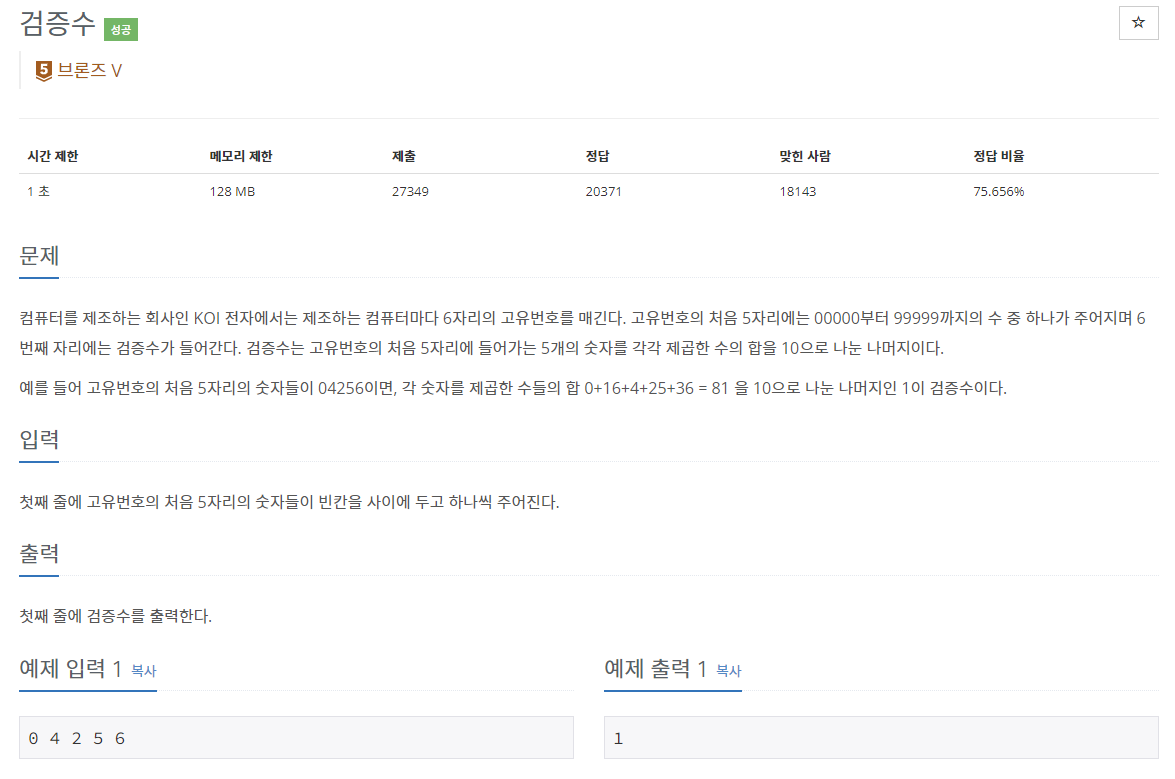The width and height of the screenshot is (1175, 779).
Task: Click the solver count 18143
Action: click(797, 192)
